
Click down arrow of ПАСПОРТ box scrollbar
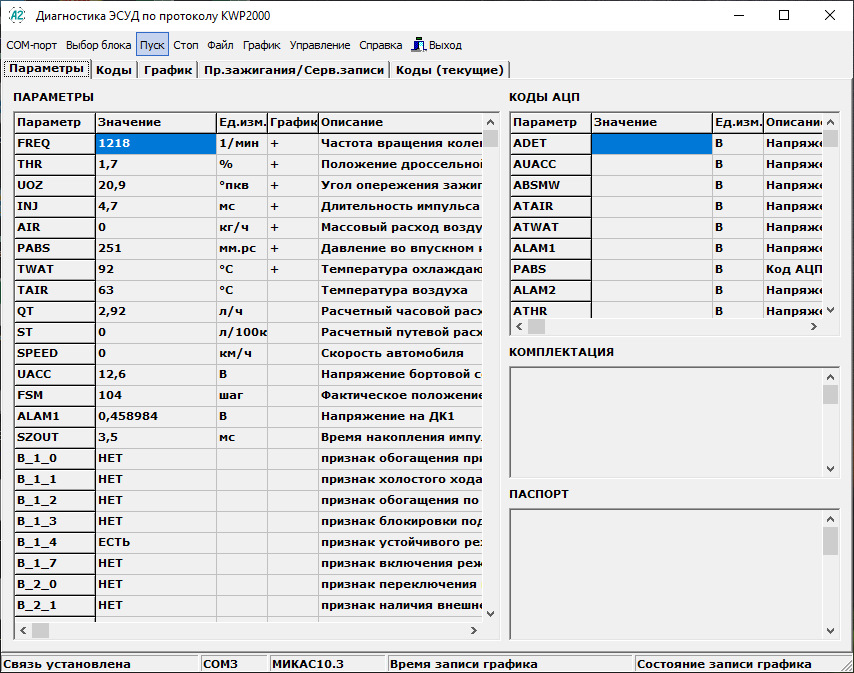click(x=831, y=631)
